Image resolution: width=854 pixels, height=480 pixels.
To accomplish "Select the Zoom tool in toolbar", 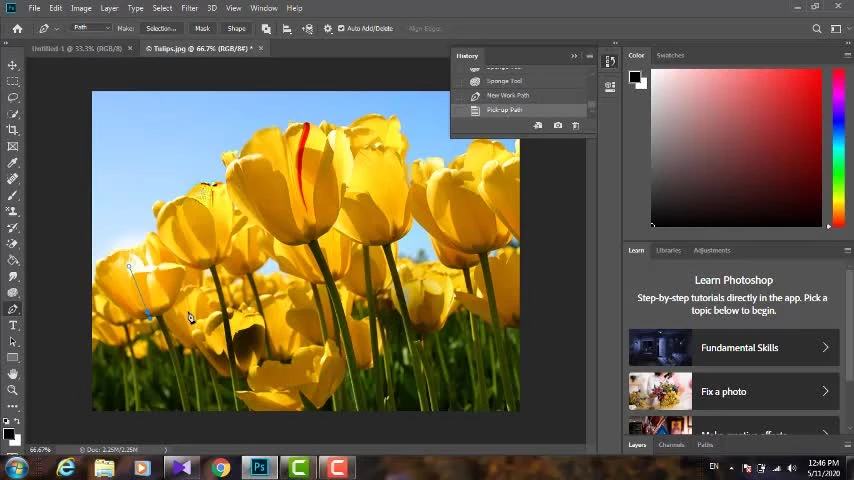I will [13, 390].
